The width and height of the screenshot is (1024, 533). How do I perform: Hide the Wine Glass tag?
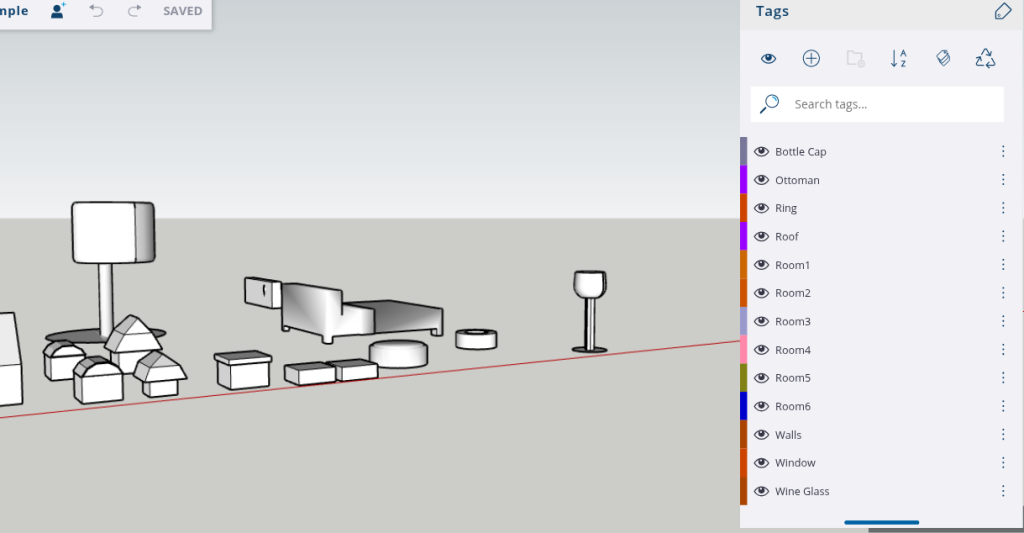pyautogui.click(x=761, y=492)
